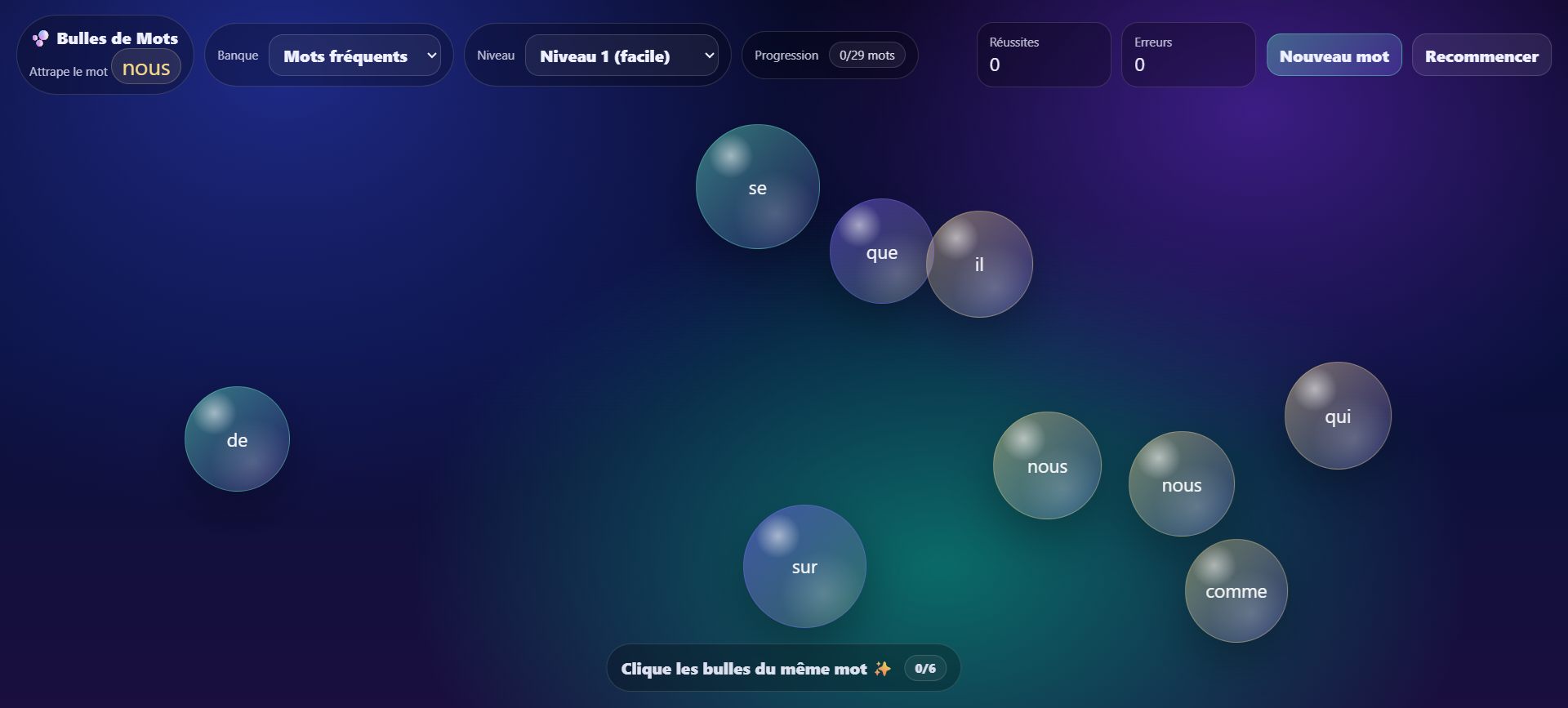The height and width of the screenshot is (708, 1568).
Task: Click the "comme" bubble
Action: pos(1236,591)
